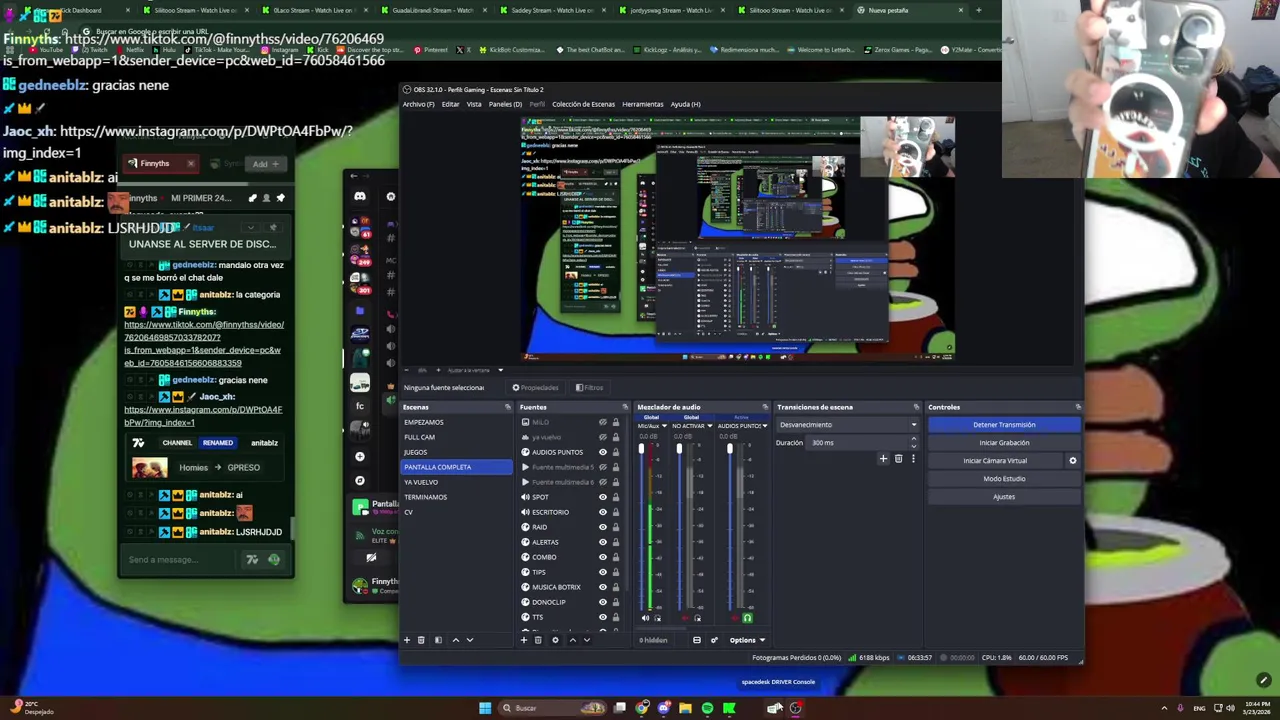Enable Modo Estudio

coord(1004,479)
